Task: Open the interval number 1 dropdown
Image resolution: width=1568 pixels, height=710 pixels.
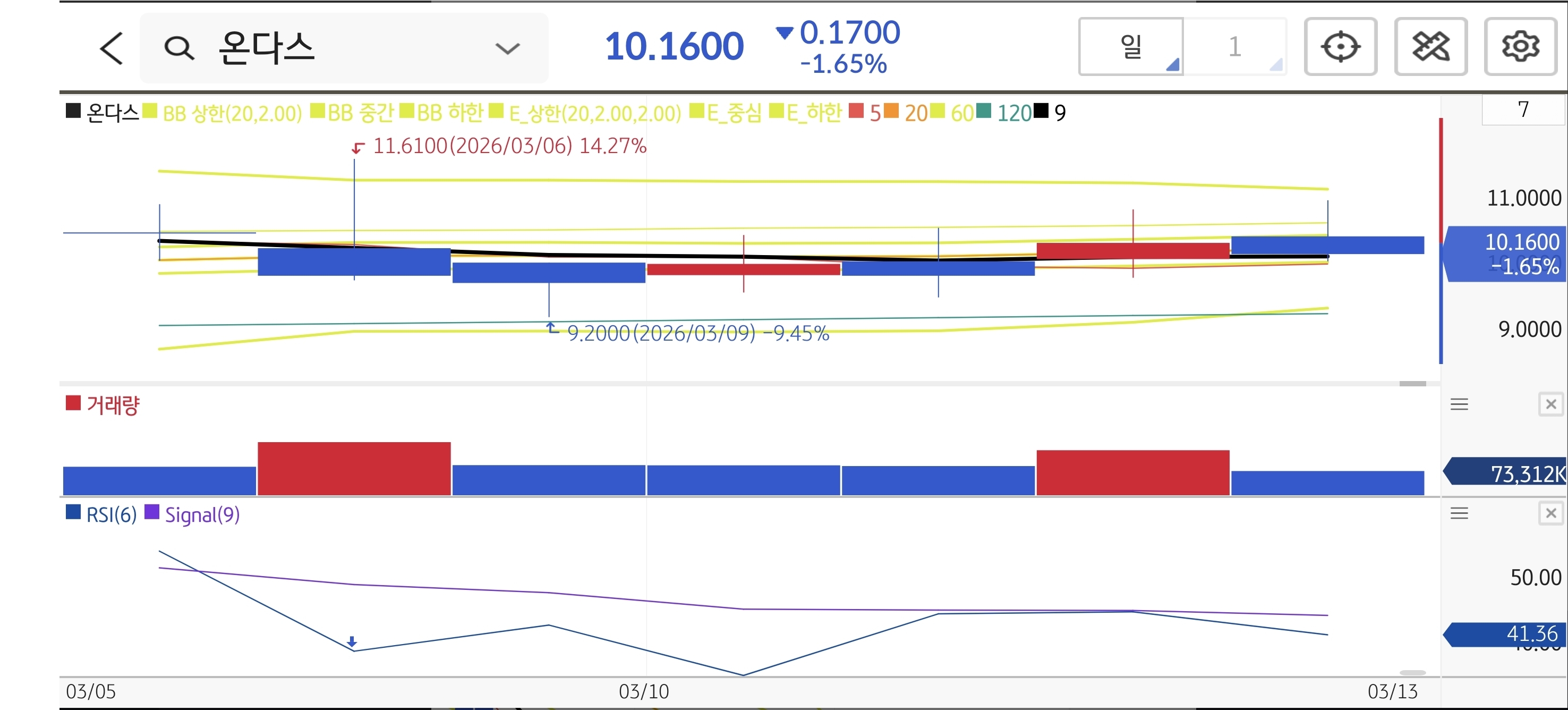Action: (1235, 47)
